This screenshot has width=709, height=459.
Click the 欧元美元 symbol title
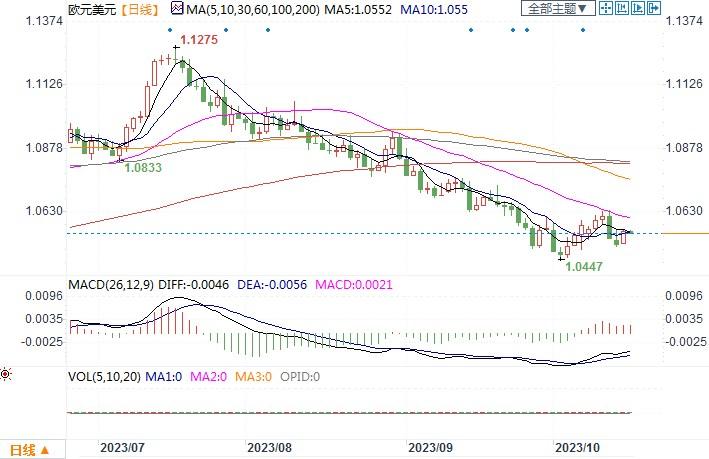pyautogui.click(x=92, y=9)
